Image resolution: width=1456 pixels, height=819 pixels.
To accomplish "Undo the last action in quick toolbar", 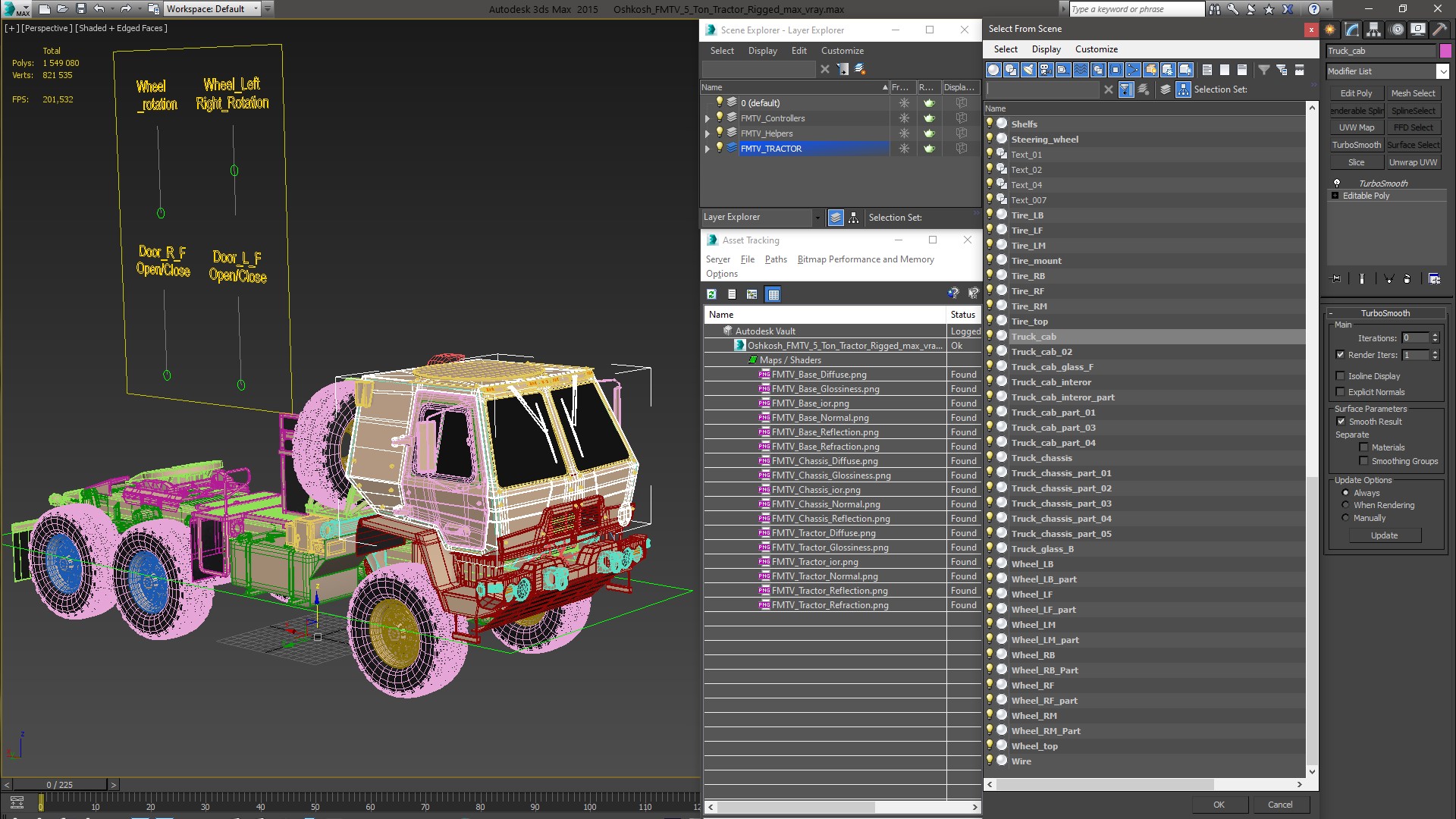I will coord(99,9).
